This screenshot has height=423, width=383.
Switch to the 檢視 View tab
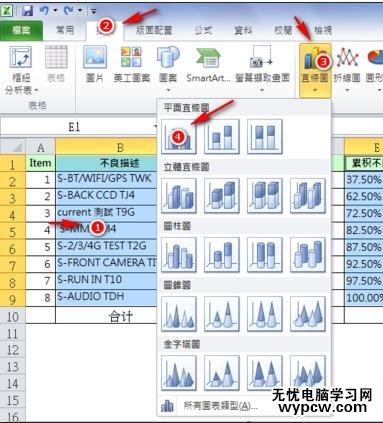point(323,30)
